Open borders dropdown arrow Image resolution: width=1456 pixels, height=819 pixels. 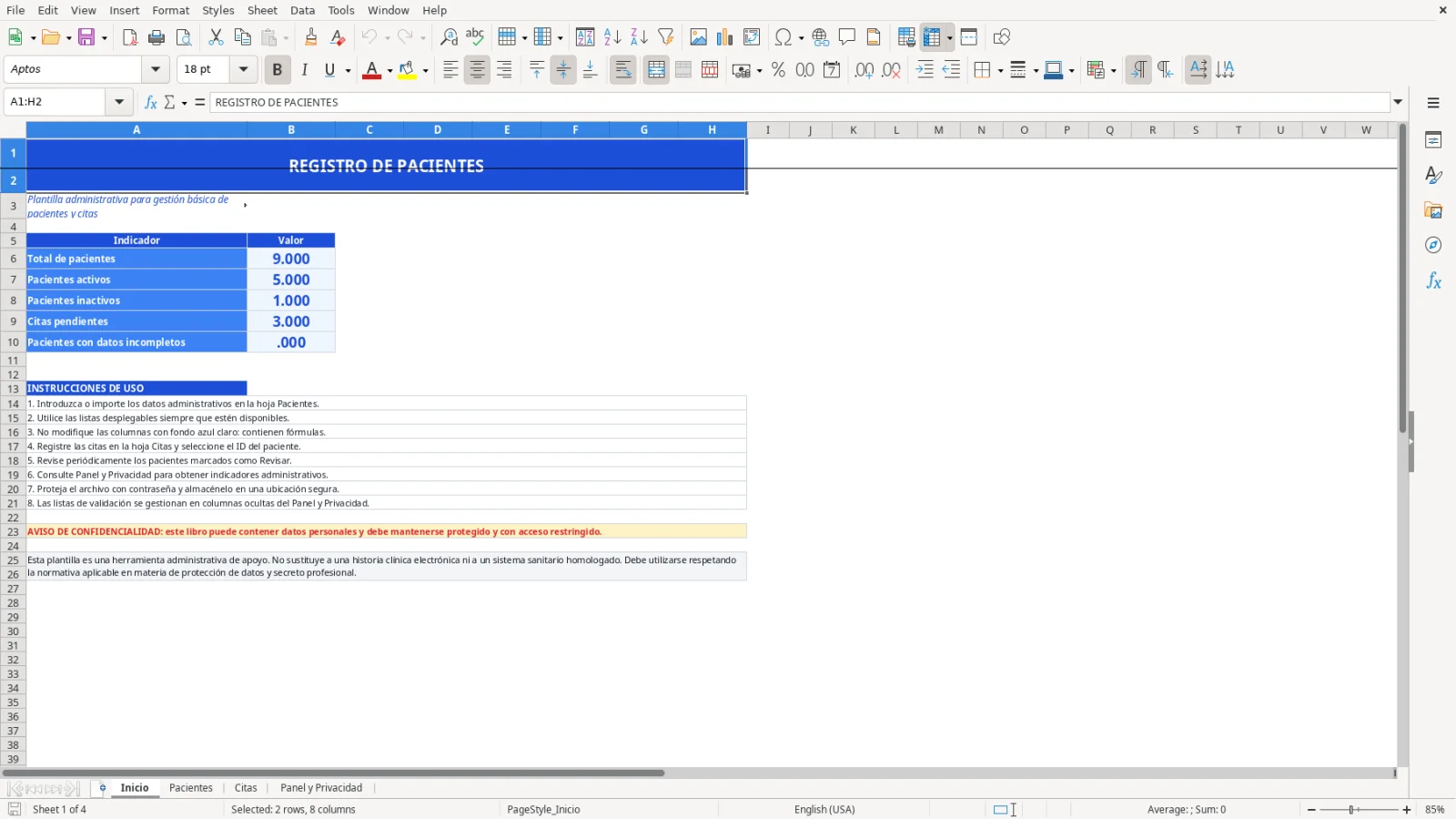[1000, 70]
